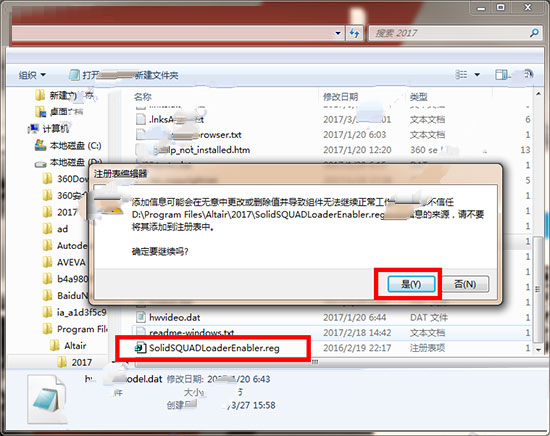The height and width of the screenshot is (436, 550).
Task: Select 本地磁盘 (D:) in tree
Action: point(68,162)
